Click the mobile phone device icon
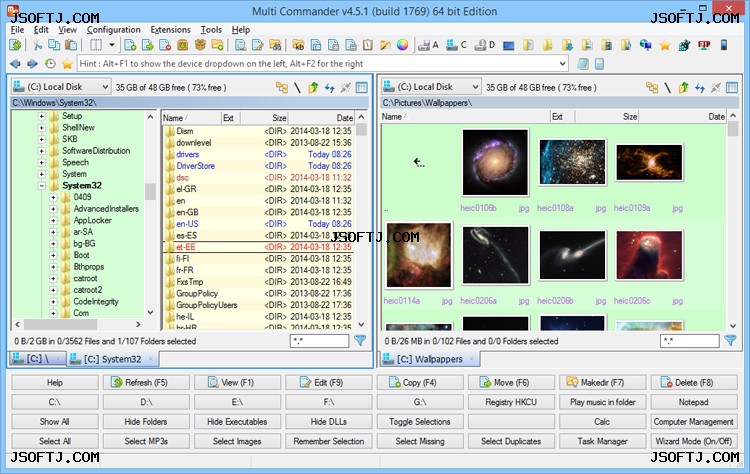The image size is (750, 474). pyautogui.click(x=724, y=45)
